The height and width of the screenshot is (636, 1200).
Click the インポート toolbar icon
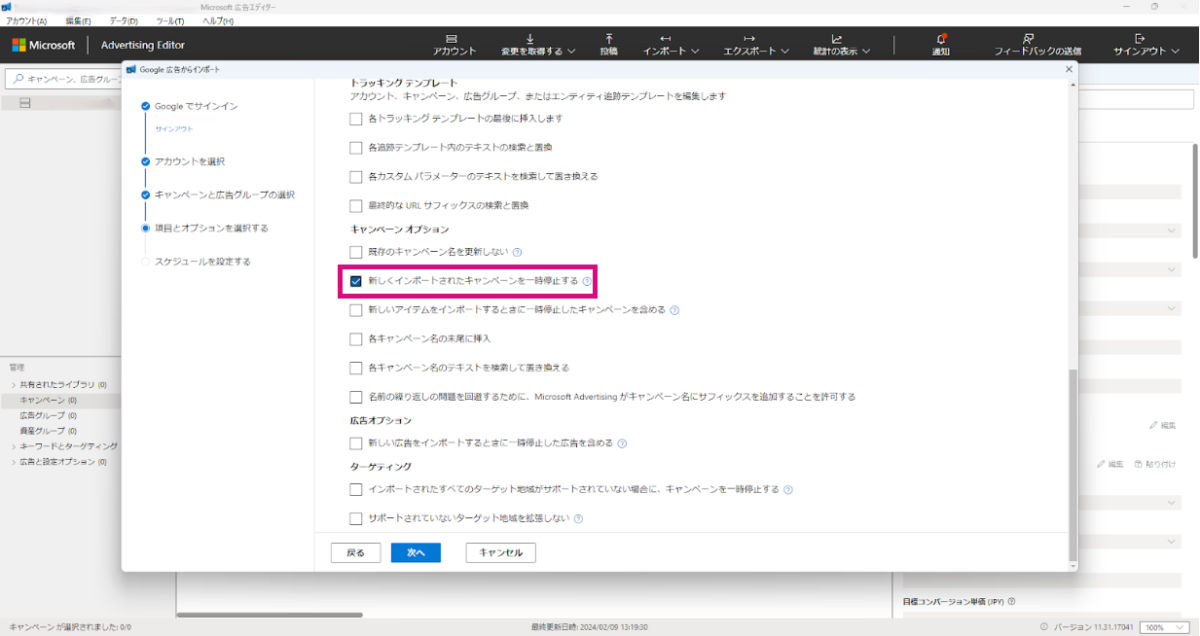click(665, 38)
